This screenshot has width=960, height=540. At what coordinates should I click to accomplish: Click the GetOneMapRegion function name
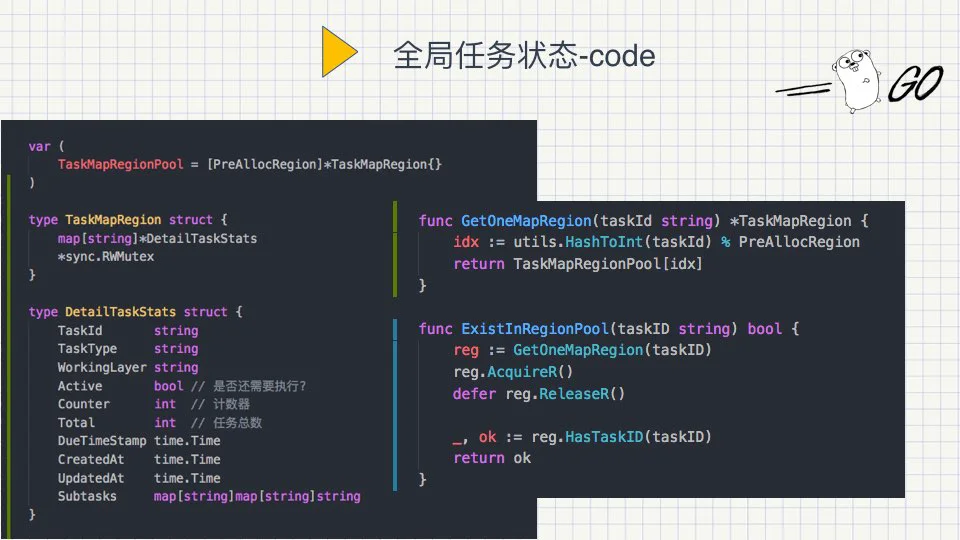coord(527,221)
